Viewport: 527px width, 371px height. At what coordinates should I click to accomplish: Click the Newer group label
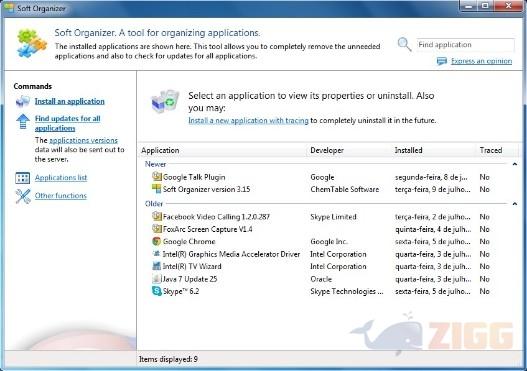coord(155,164)
